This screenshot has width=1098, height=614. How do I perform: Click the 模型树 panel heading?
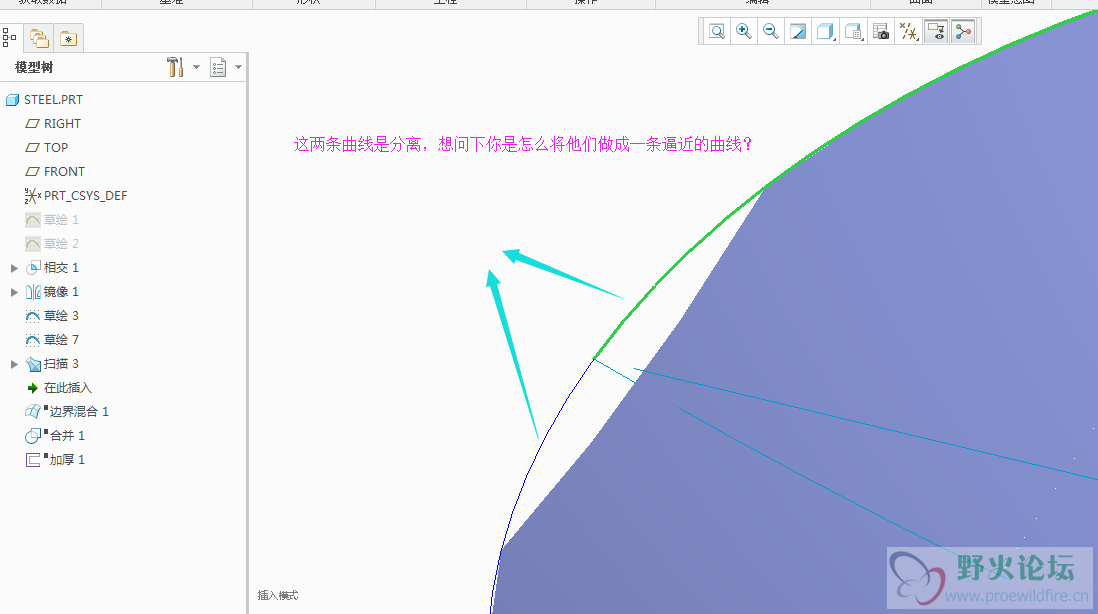pyautogui.click(x=34, y=67)
